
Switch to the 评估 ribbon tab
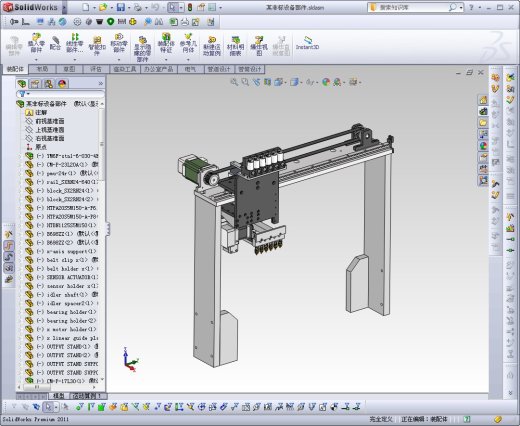coord(96,69)
